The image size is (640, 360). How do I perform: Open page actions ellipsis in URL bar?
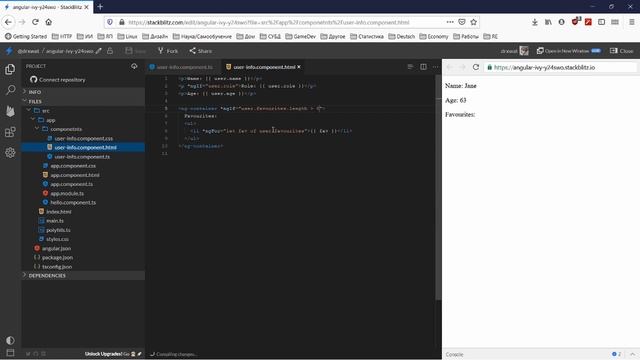click(450, 22)
